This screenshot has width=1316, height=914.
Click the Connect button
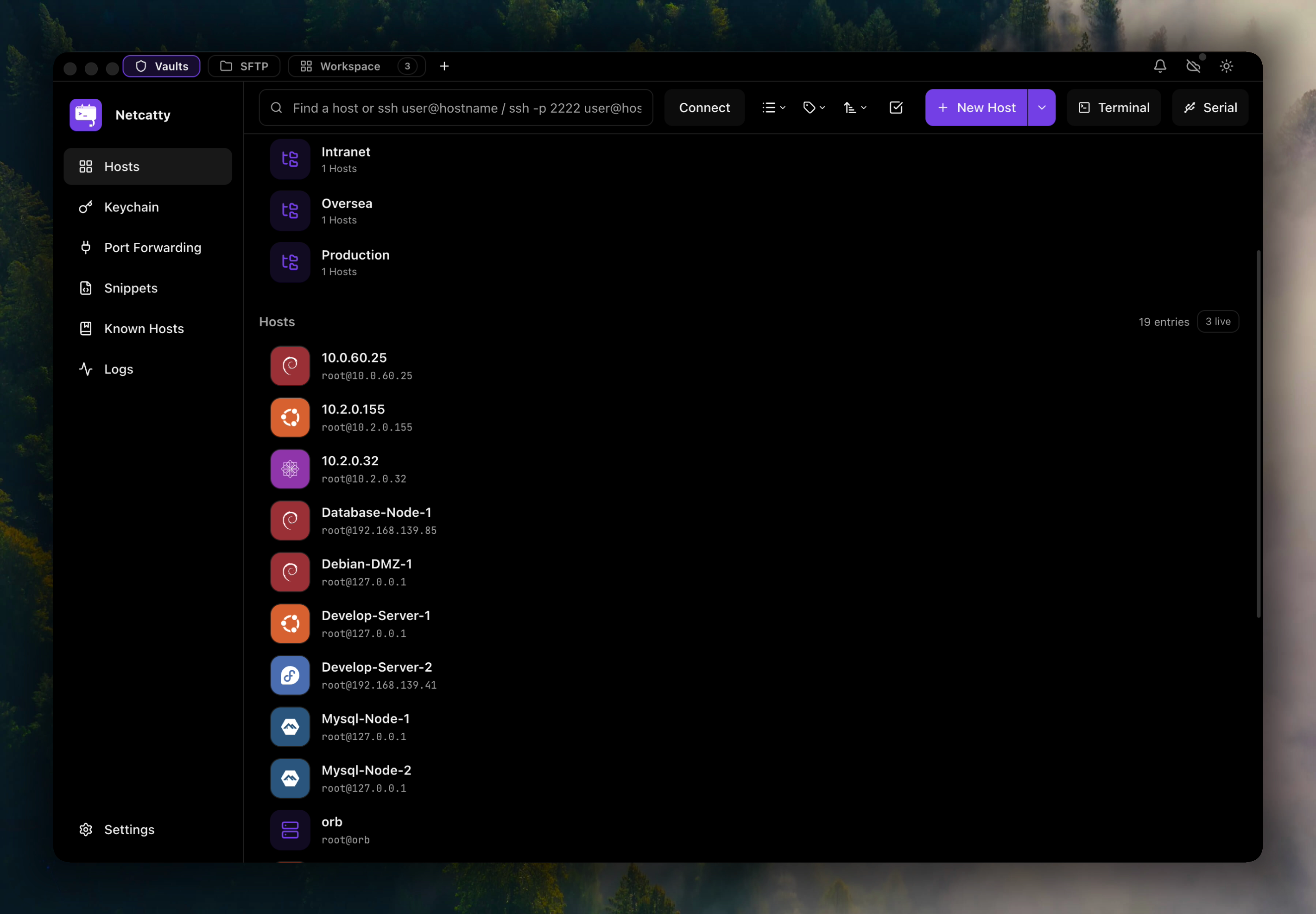[x=704, y=108]
